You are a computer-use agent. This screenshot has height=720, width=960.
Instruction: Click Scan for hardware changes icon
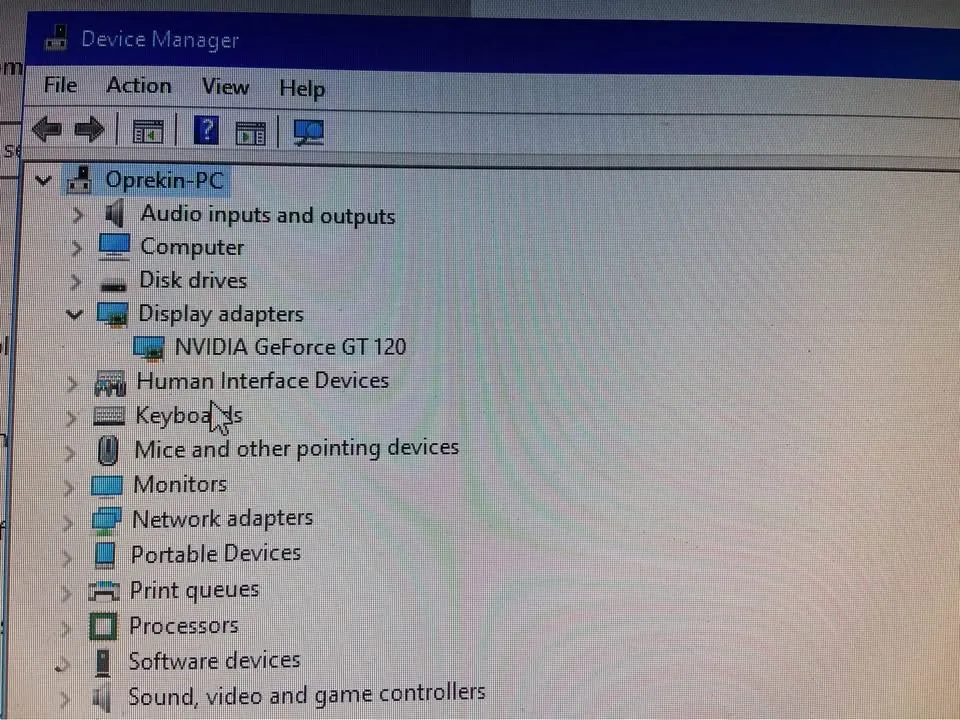point(309,132)
